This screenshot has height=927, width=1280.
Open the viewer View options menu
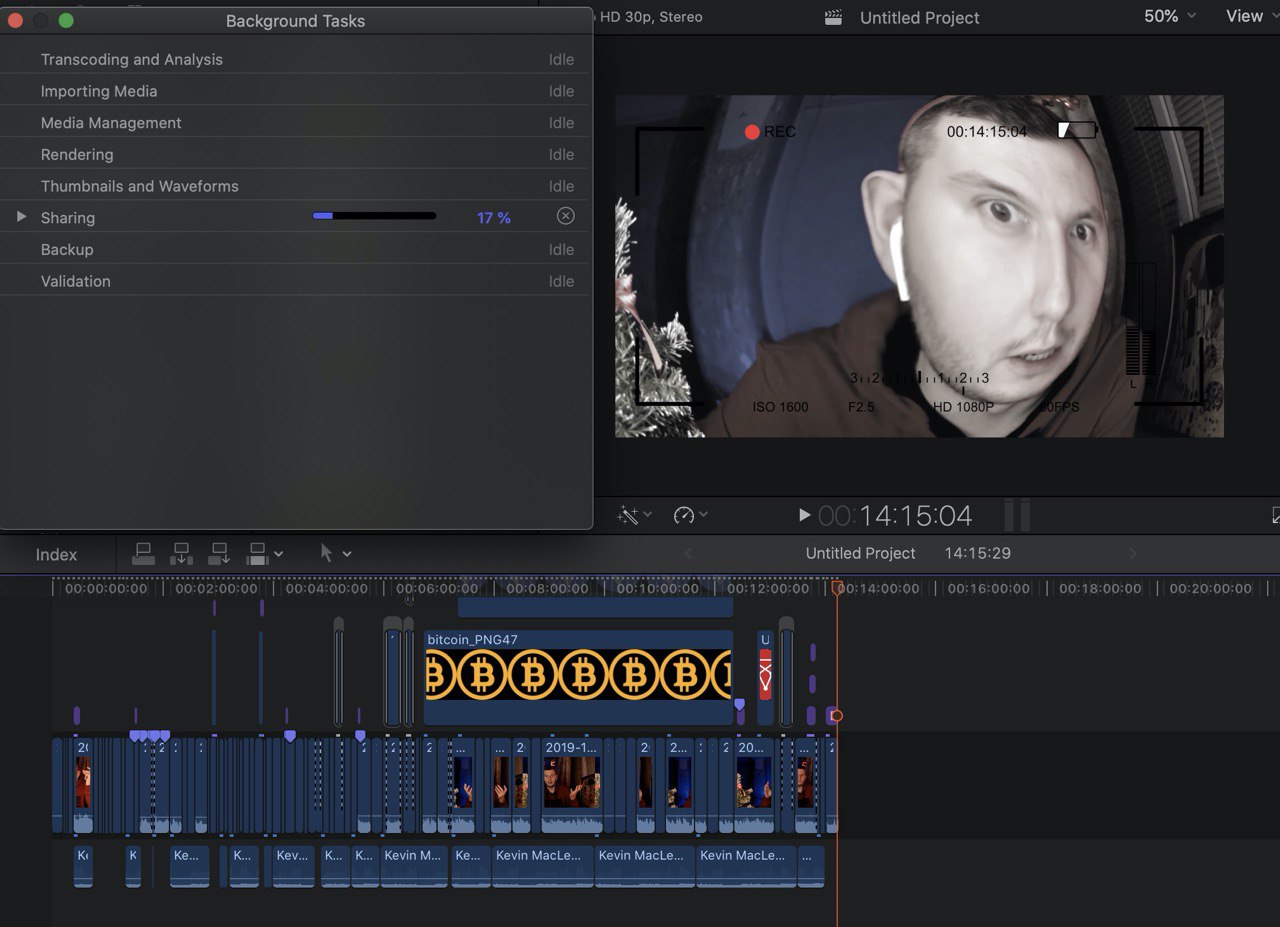1251,16
